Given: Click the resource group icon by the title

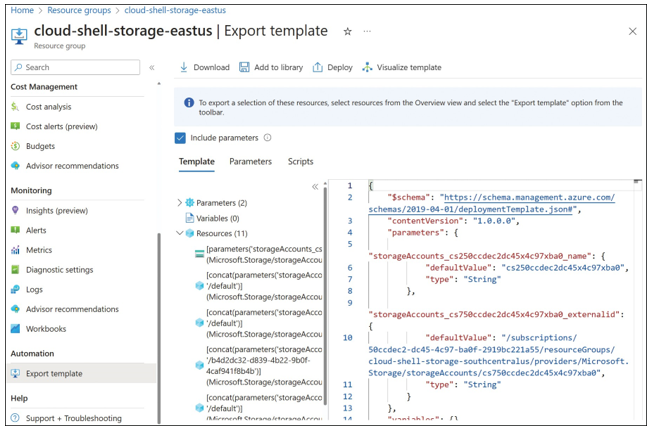Looking at the screenshot, I should point(19,36).
